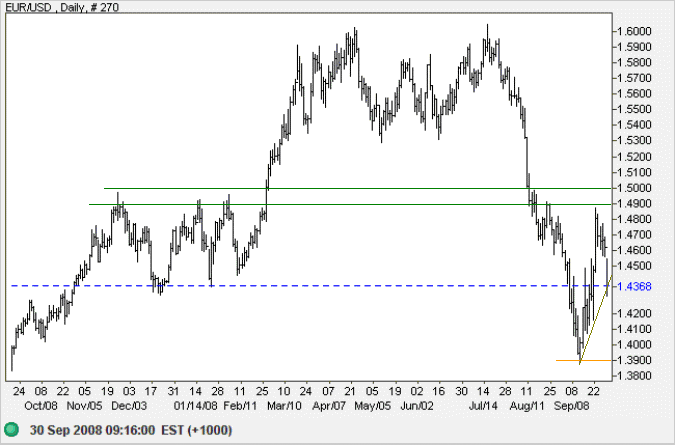
Task: Click the Mar/10 date label
Action: pyautogui.click(x=284, y=406)
